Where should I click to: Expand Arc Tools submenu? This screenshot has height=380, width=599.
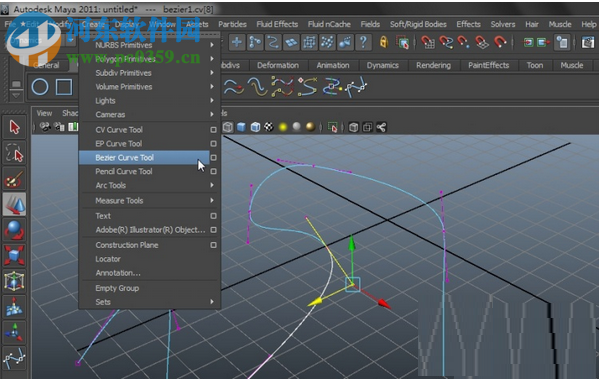coord(149,185)
